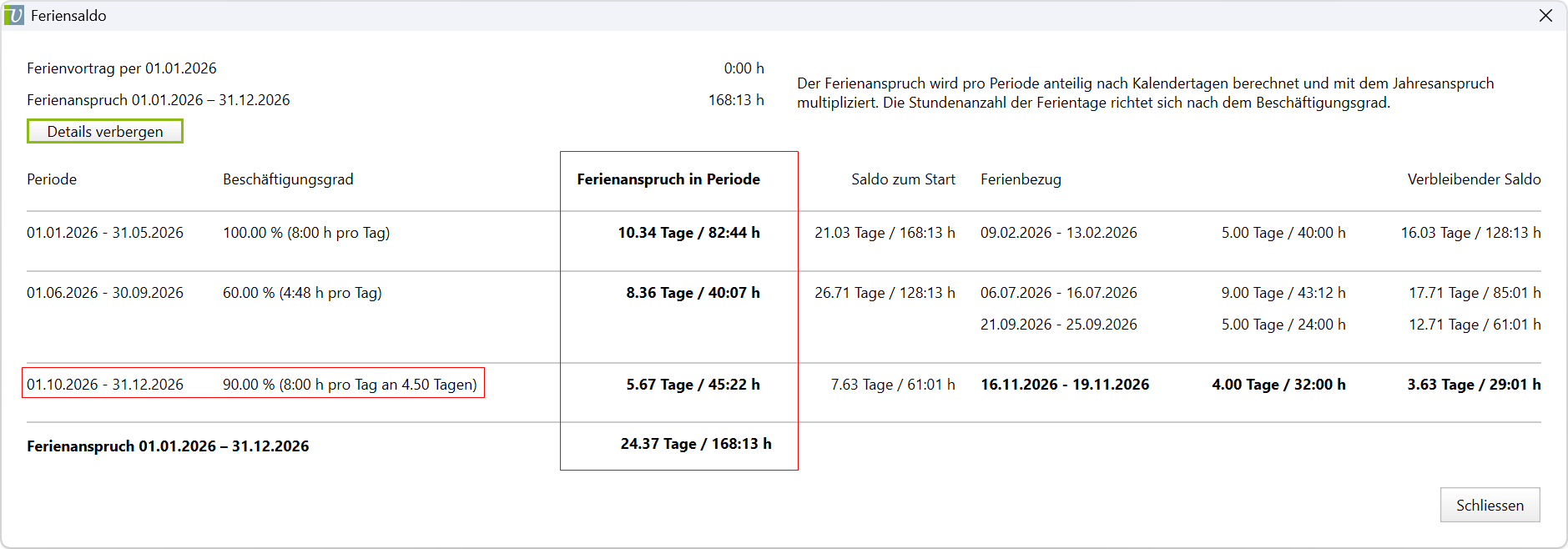The image size is (1568, 549).
Task: Click the Ferienvortrag per 01.01.2026 label
Action: pyautogui.click(x=122, y=68)
